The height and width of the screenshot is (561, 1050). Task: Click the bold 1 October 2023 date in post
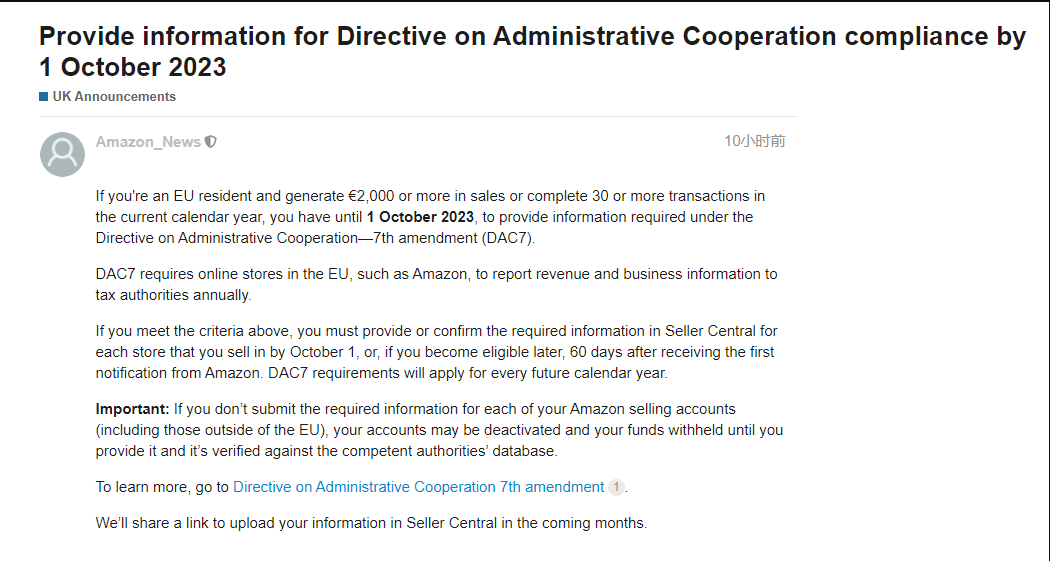pos(421,217)
